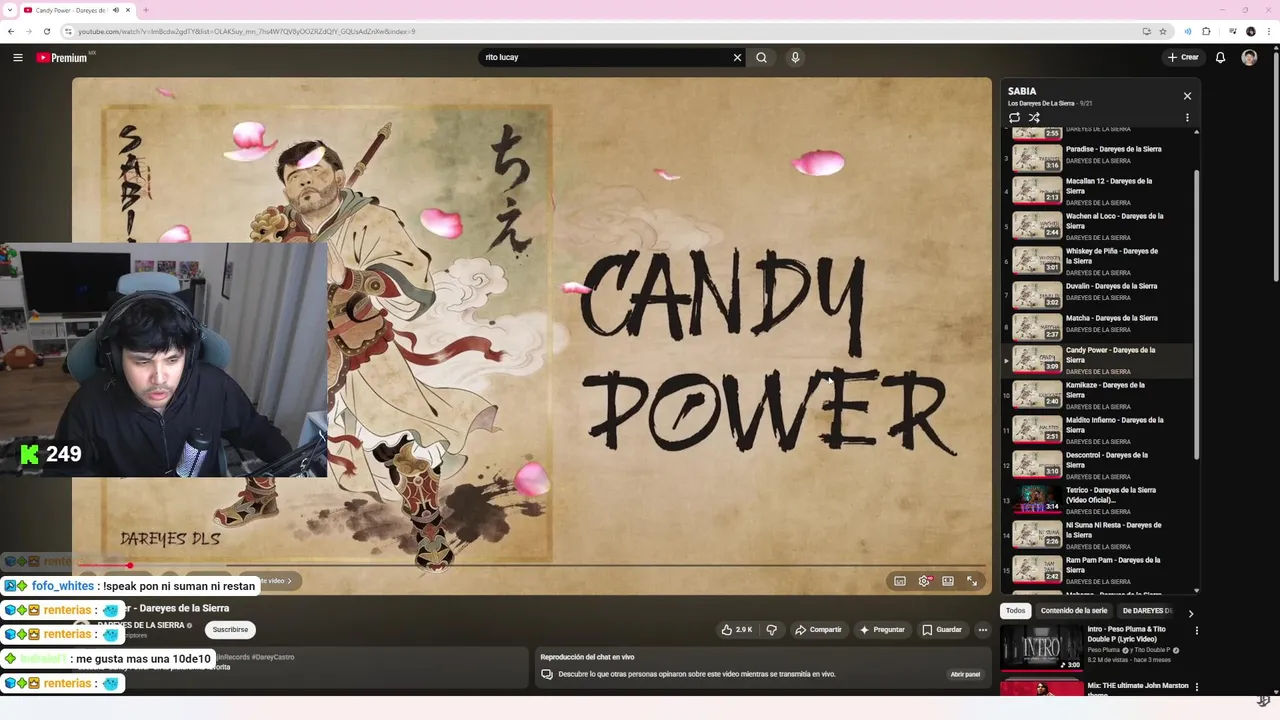The image size is (1280, 720).
Task: Click the playlist panel scrollbar
Action: click(x=1196, y=313)
